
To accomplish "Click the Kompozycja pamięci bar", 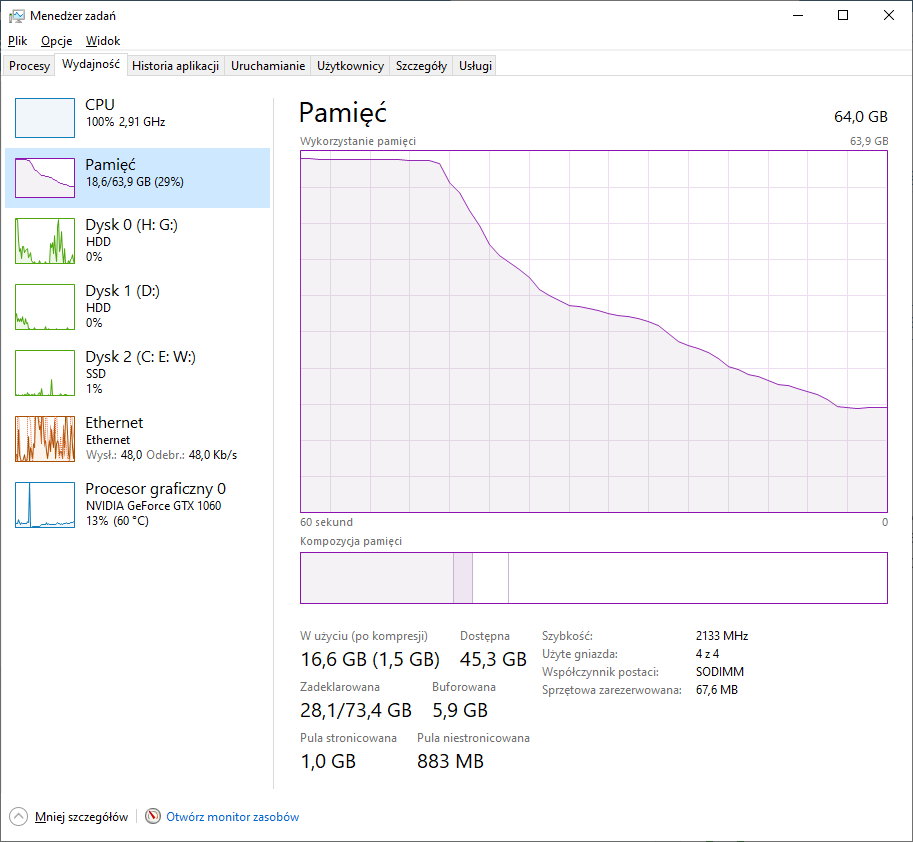I will [x=594, y=578].
